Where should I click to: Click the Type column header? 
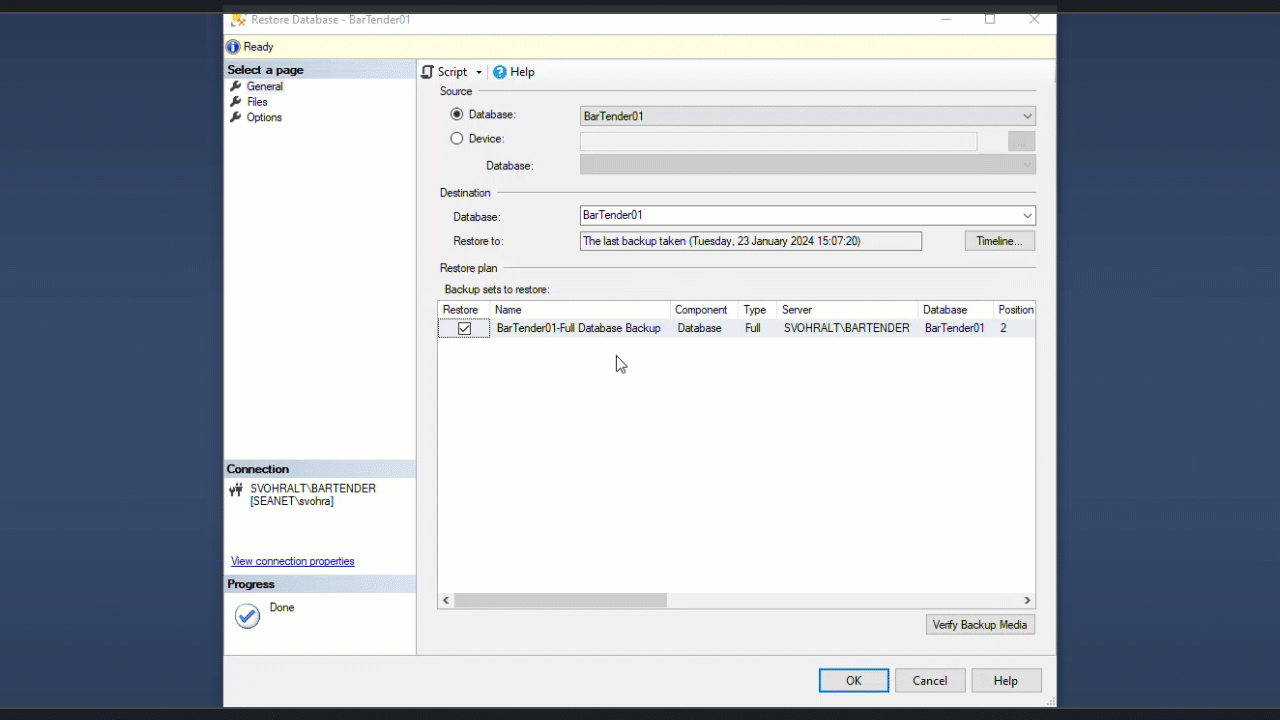click(x=757, y=310)
